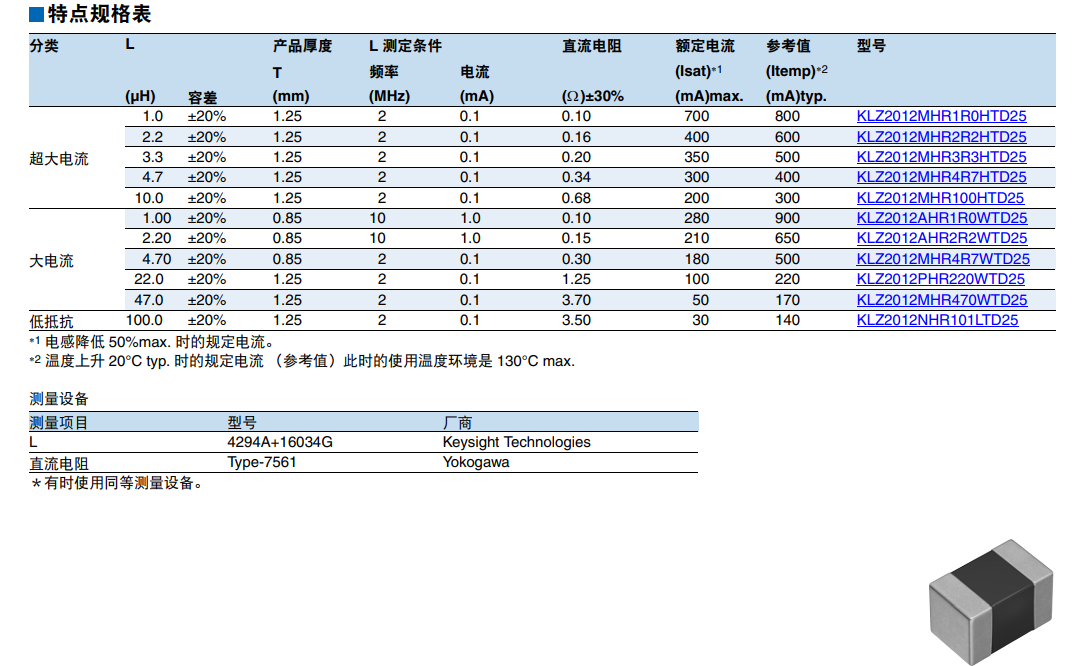Click the 厂商 header in equipment table
1090x666 pixels.
pos(457,423)
